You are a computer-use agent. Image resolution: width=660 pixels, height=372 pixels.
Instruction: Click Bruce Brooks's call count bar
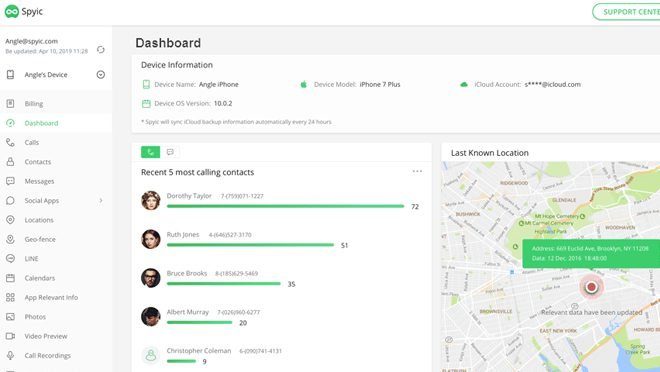pos(224,284)
